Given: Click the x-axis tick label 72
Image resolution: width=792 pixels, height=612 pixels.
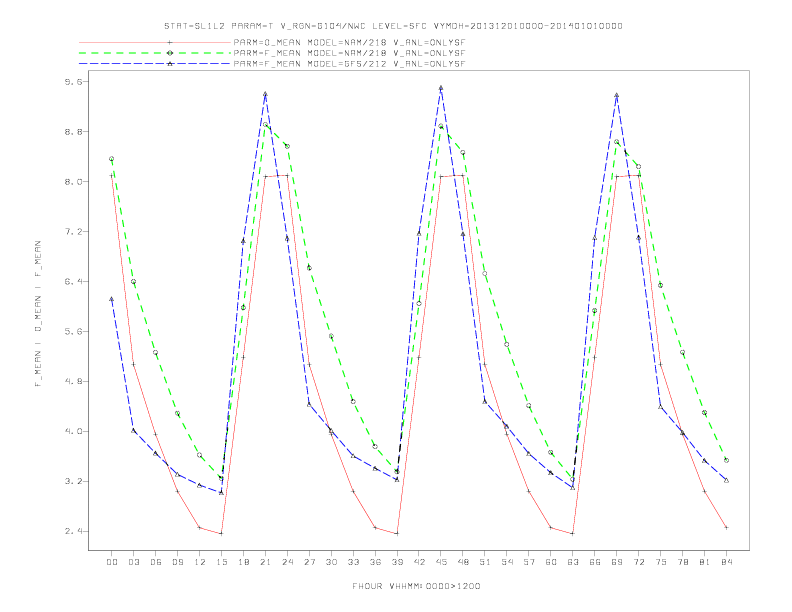Looking at the screenshot, I should (638, 562).
